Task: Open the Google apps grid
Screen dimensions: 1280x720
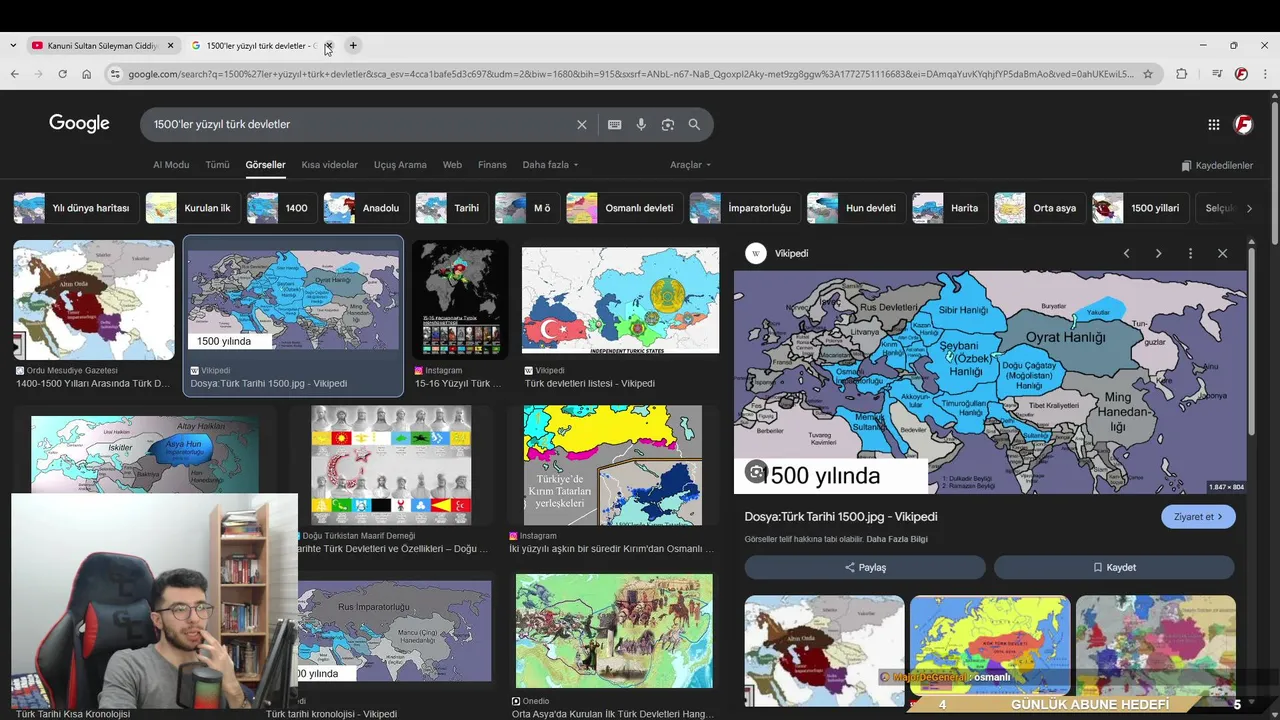Action: coord(1213,125)
